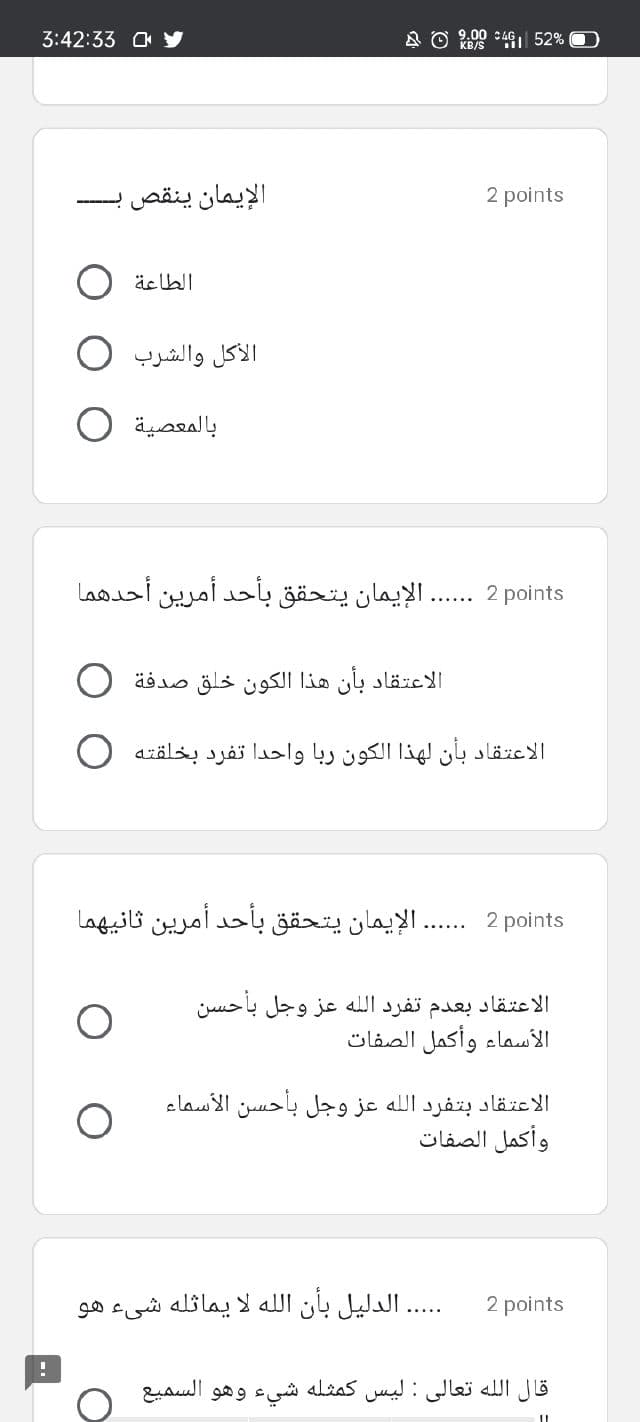The width and height of the screenshot is (640, 1422).
Task: Choose the الأكل والشرب radio option
Action: point(95,354)
